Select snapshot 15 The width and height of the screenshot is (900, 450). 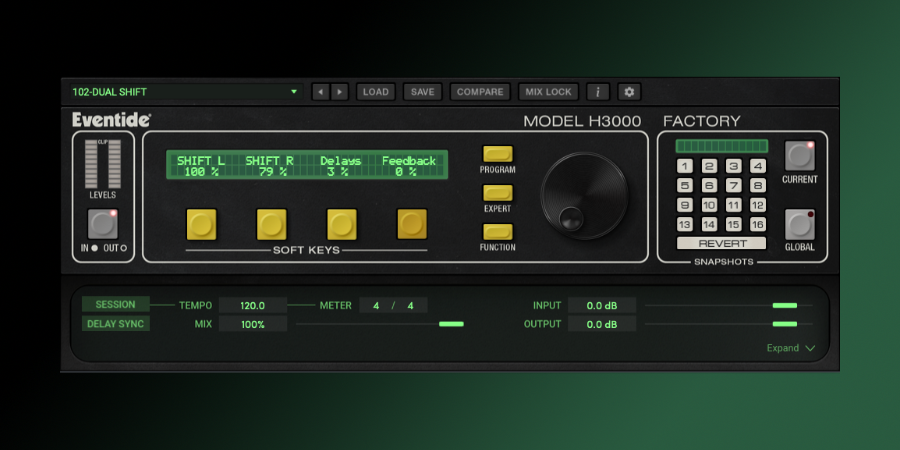pyautogui.click(x=734, y=224)
